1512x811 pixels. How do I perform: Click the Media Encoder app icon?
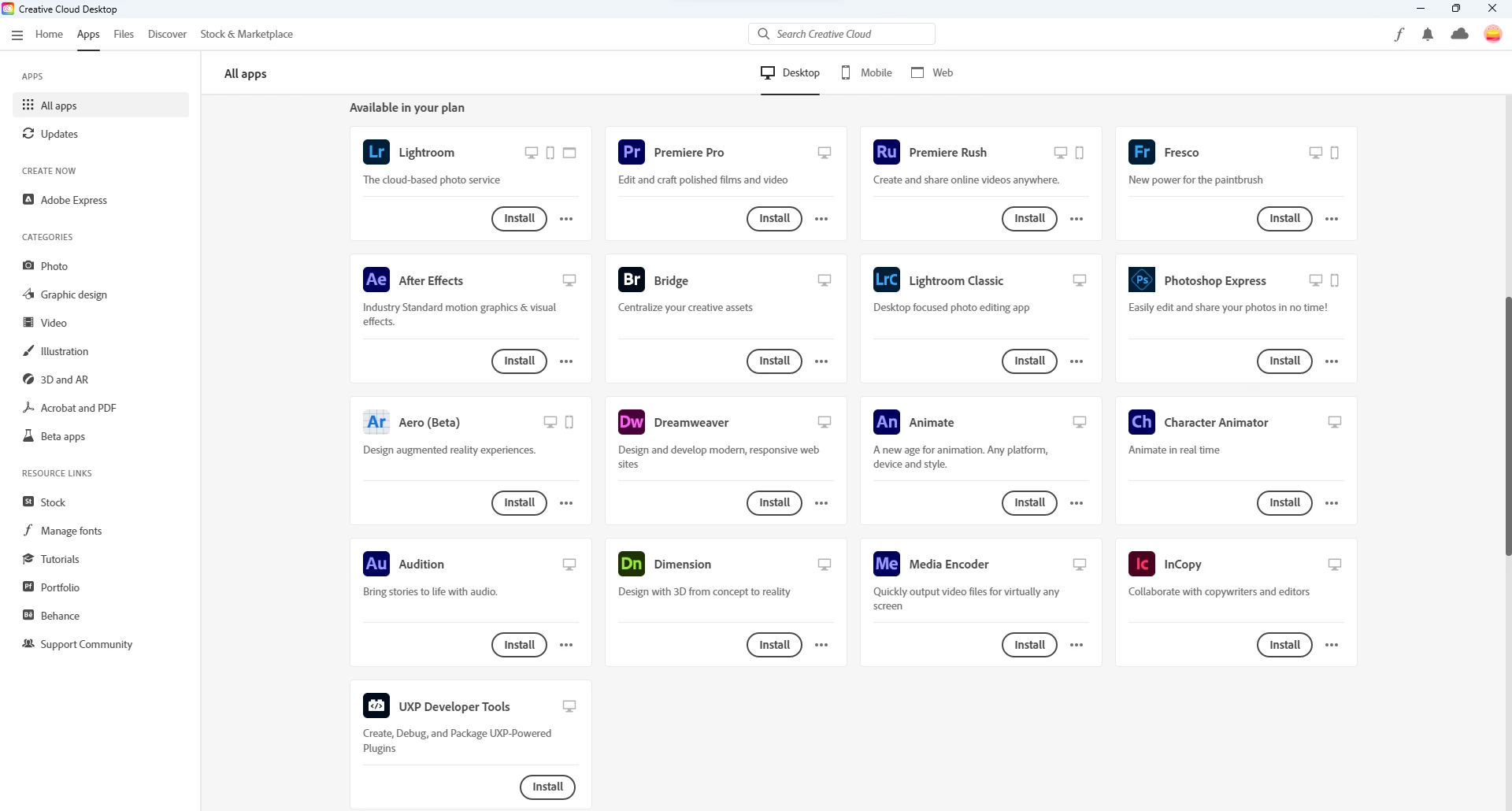point(887,564)
